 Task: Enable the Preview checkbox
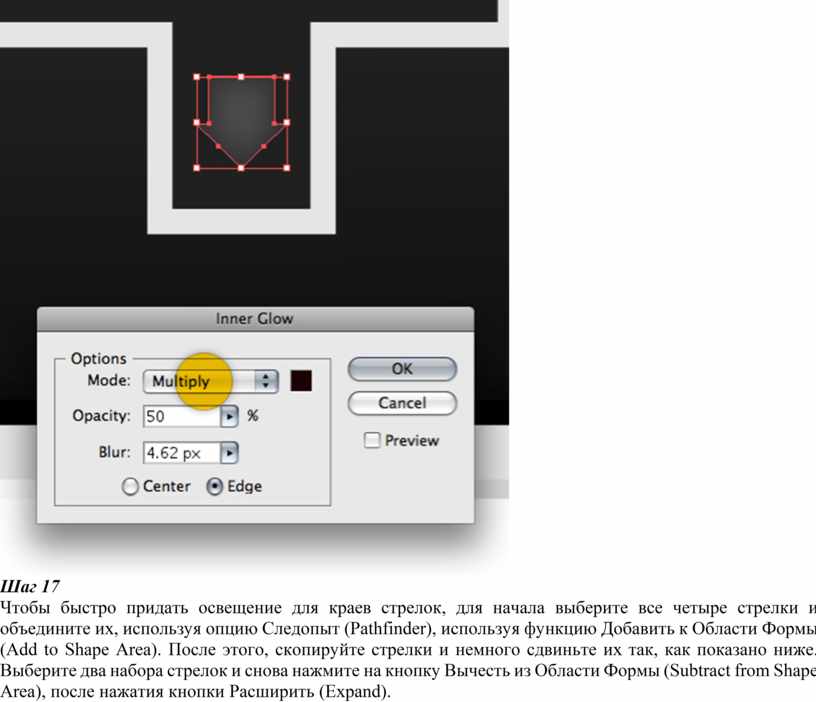point(372,440)
